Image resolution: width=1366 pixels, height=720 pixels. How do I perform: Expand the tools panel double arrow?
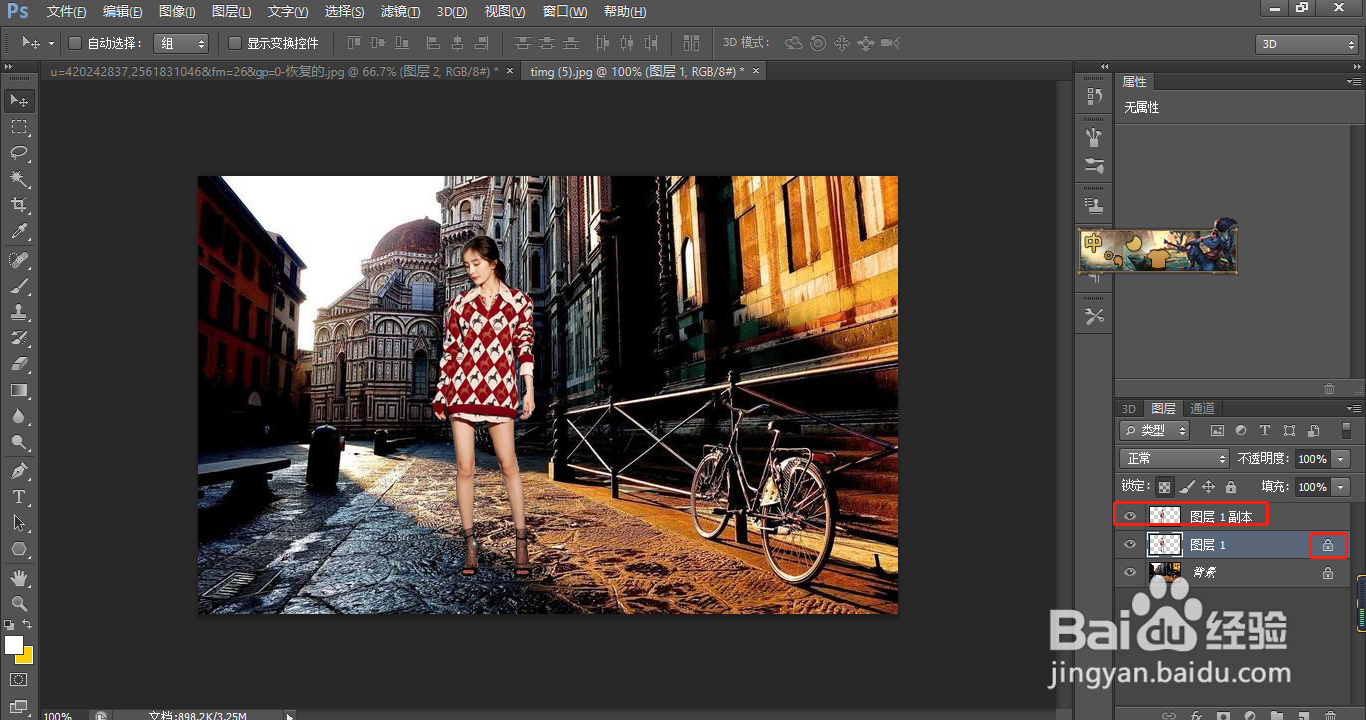9,68
